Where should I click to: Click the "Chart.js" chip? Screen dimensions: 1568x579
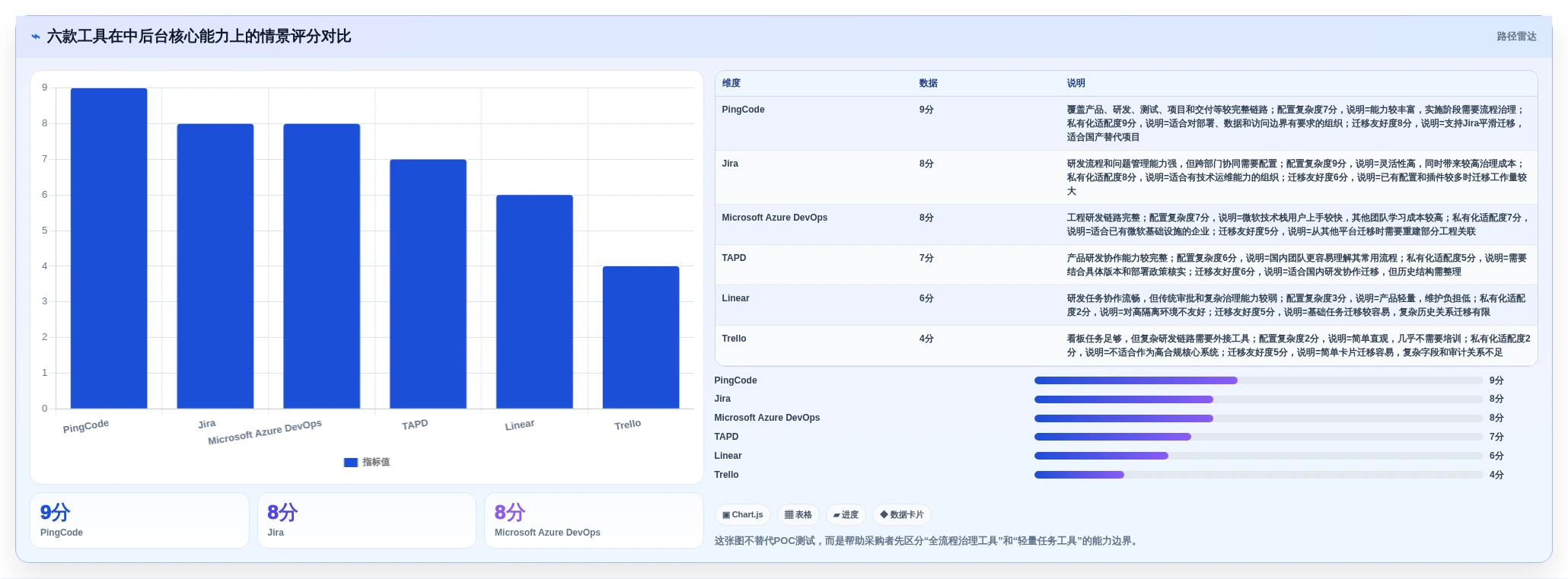[743, 515]
